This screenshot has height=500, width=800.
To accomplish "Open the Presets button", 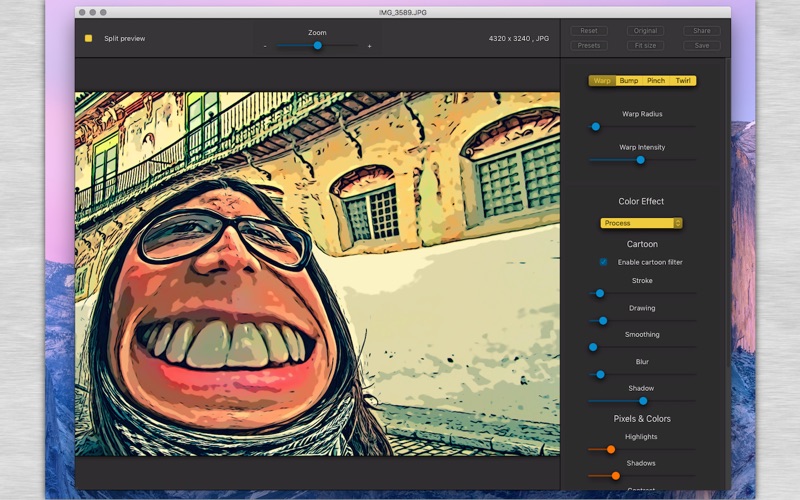I will pyautogui.click(x=589, y=46).
